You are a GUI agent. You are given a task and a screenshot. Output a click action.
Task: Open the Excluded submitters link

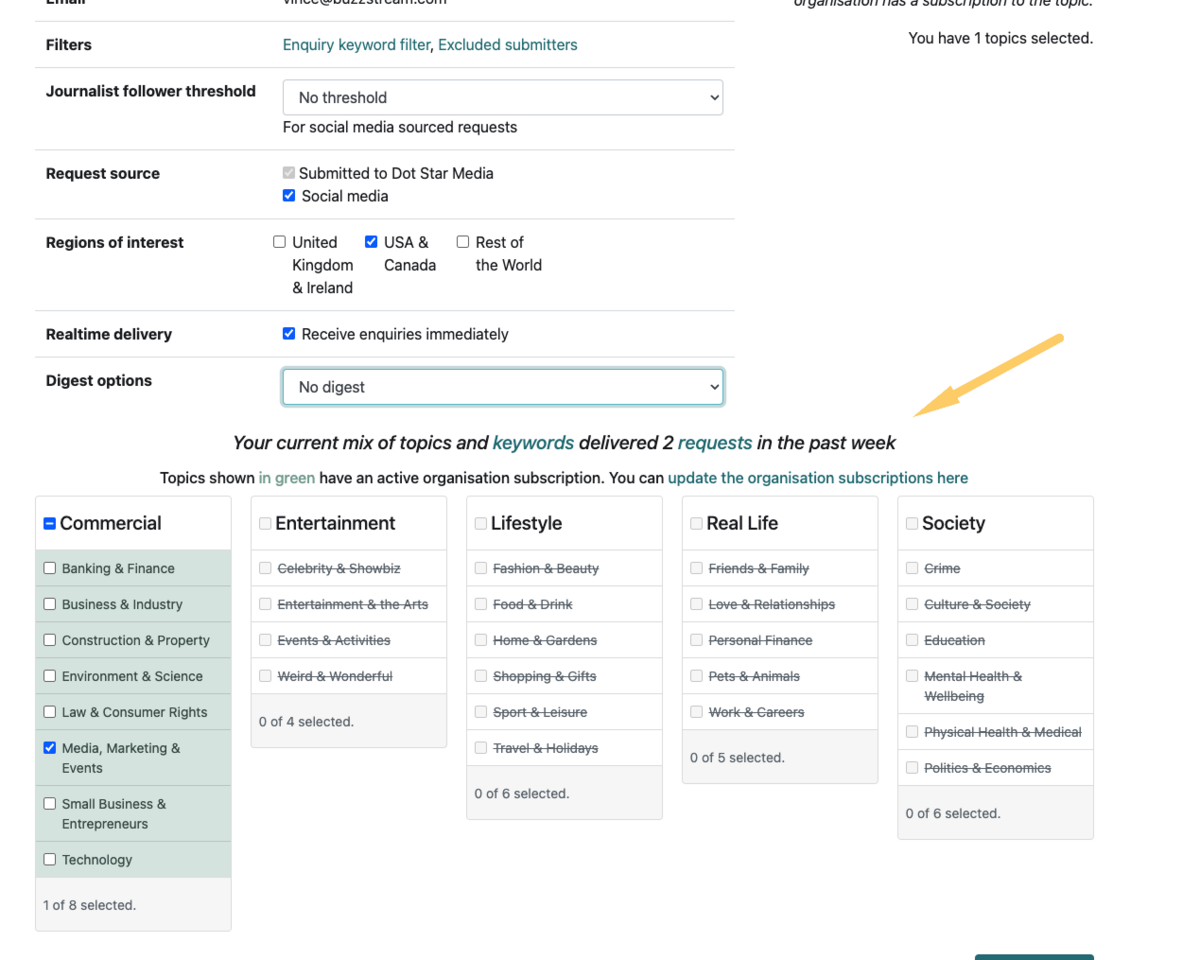tap(507, 45)
